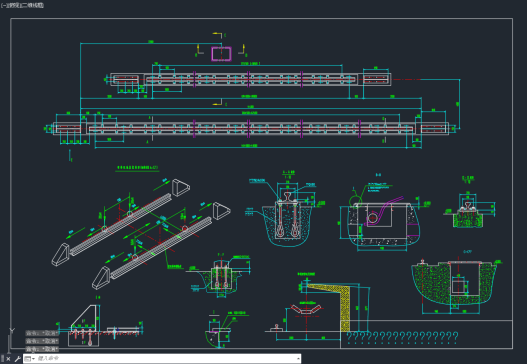
Task: Open the recent commands dropdown
Action: 30,359
